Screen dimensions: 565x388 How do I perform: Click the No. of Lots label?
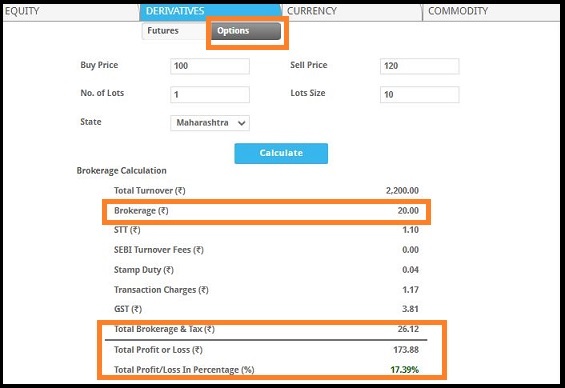coord(102,93)
